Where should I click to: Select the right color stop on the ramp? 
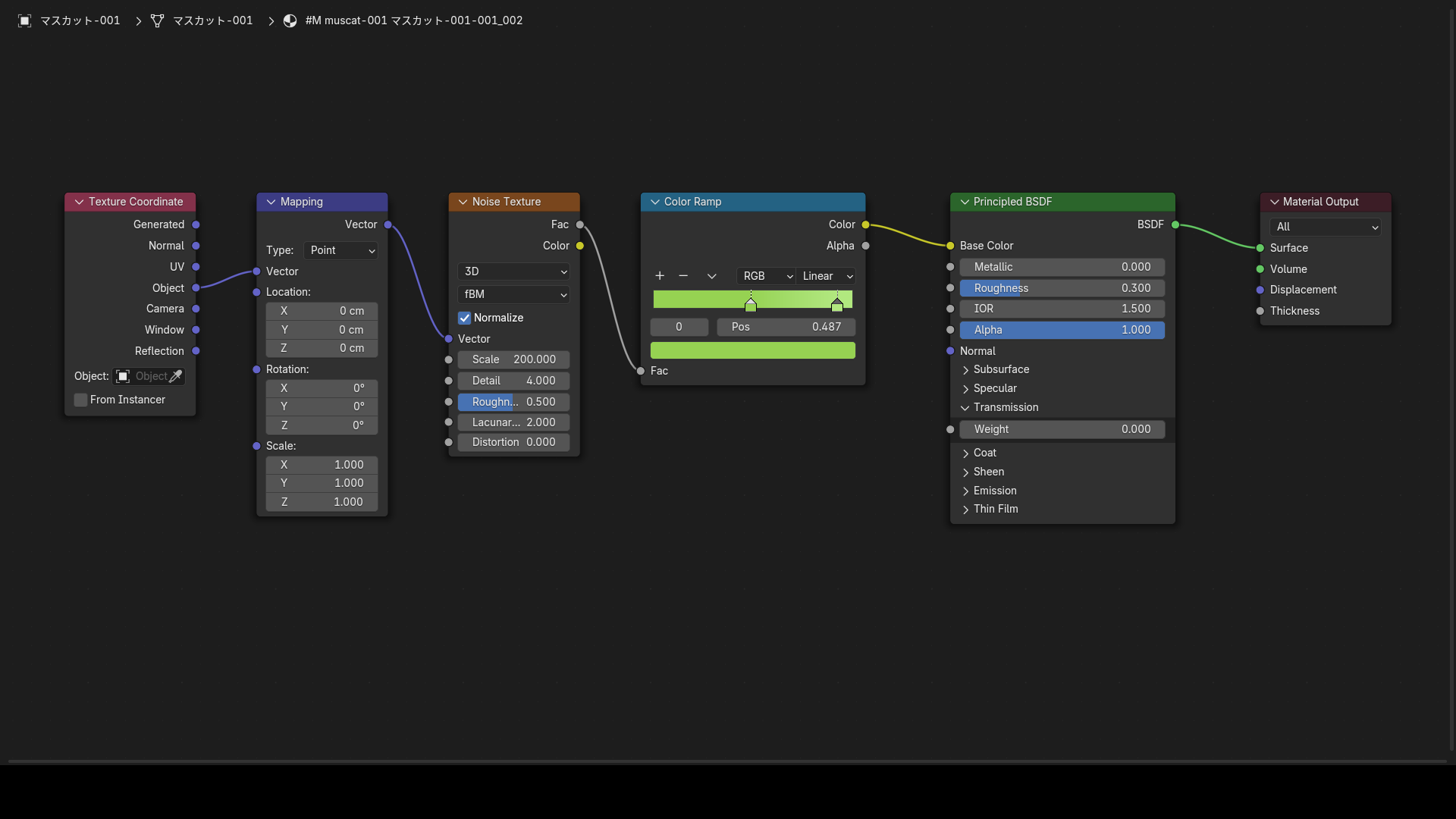pos(837,304)
